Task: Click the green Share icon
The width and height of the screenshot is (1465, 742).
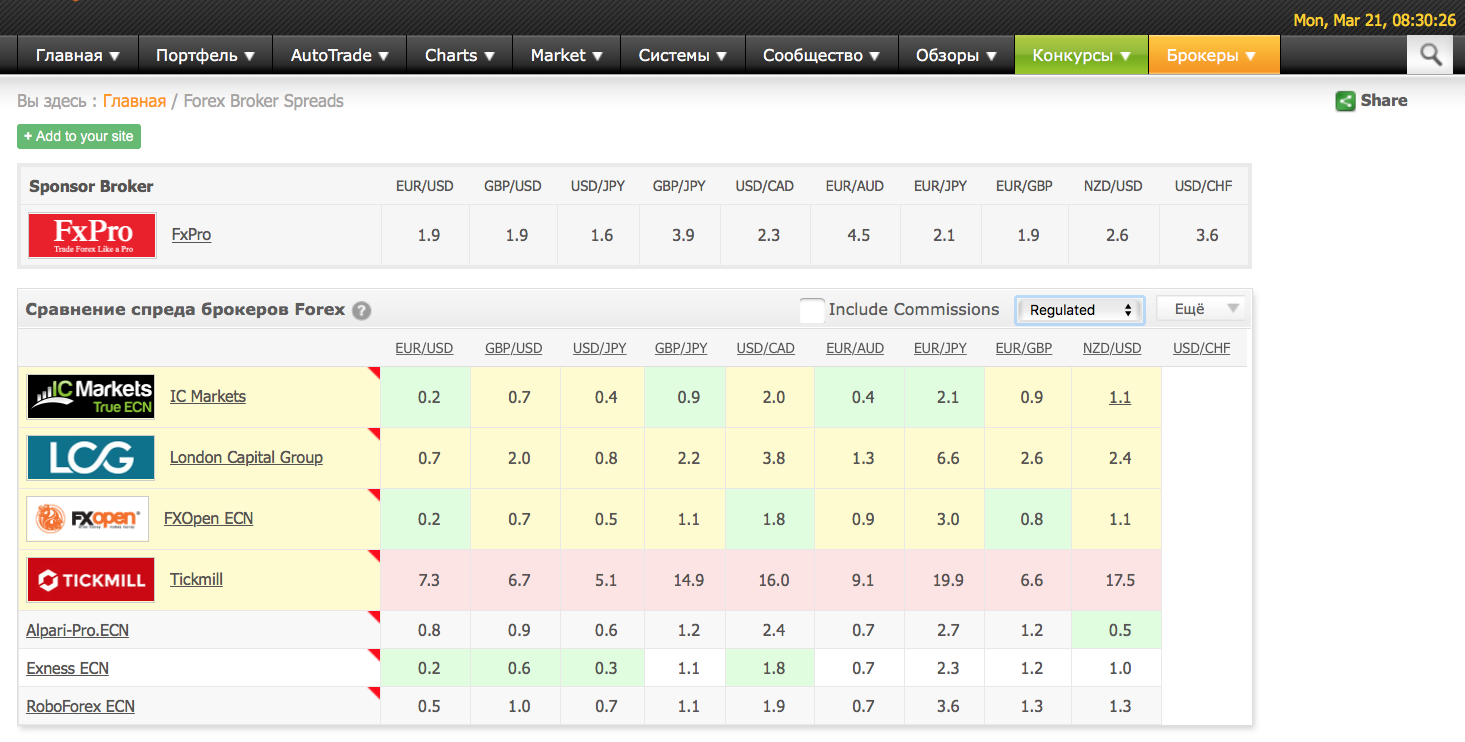Action: pyautogui.click(x=1345, y=101)
